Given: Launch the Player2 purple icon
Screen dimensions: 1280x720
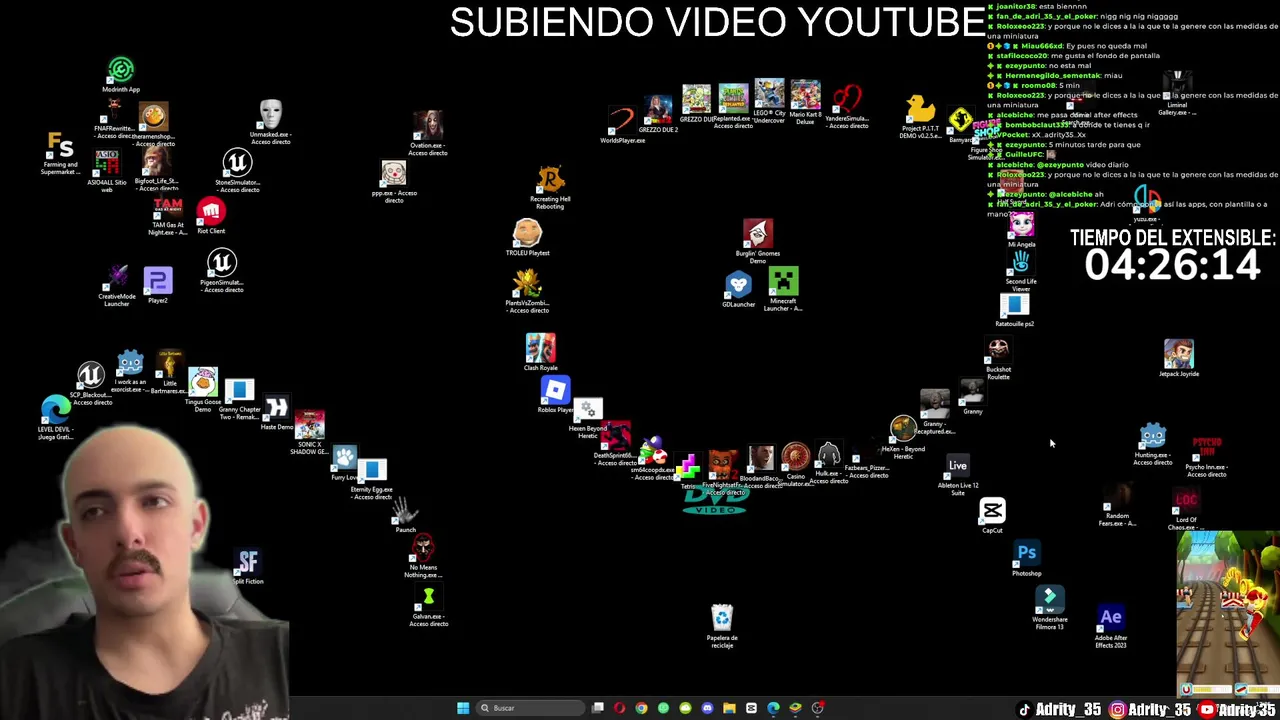Looking at the screenshot, I should tap(158, 285).
